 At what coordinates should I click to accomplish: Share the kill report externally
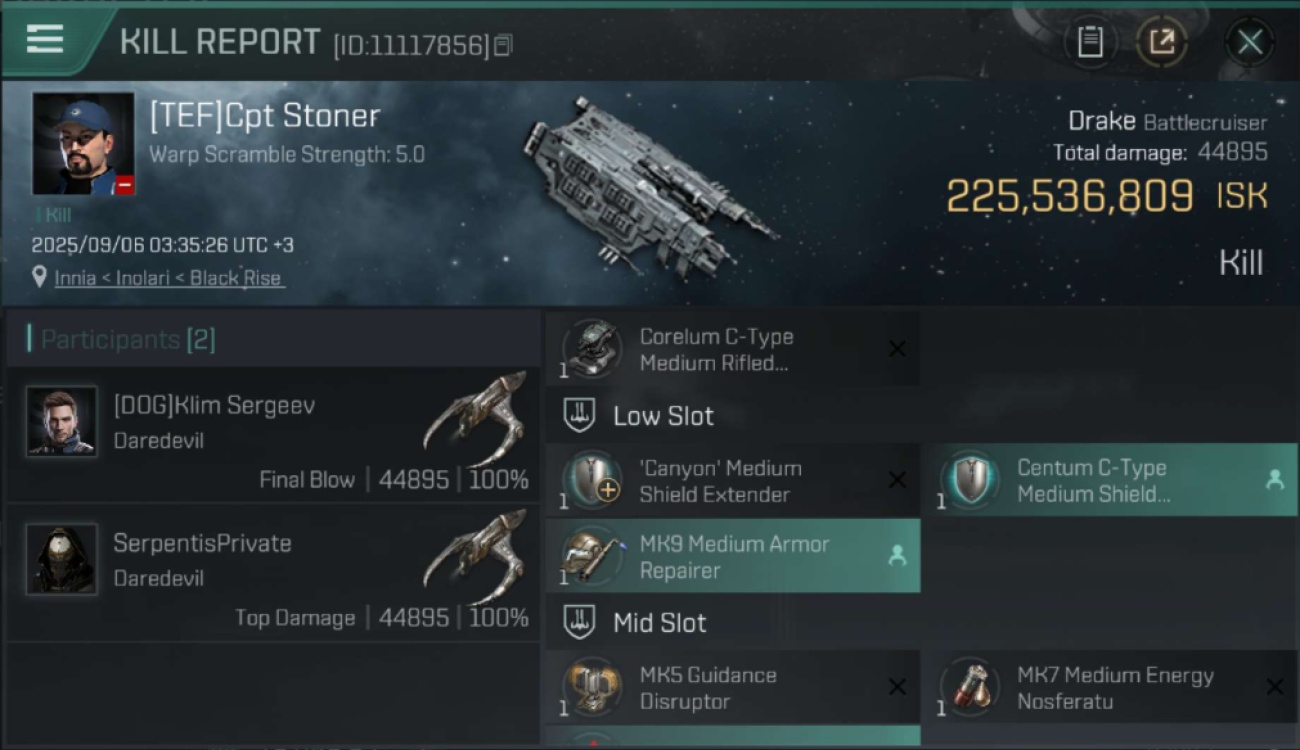click(1161, 42)
